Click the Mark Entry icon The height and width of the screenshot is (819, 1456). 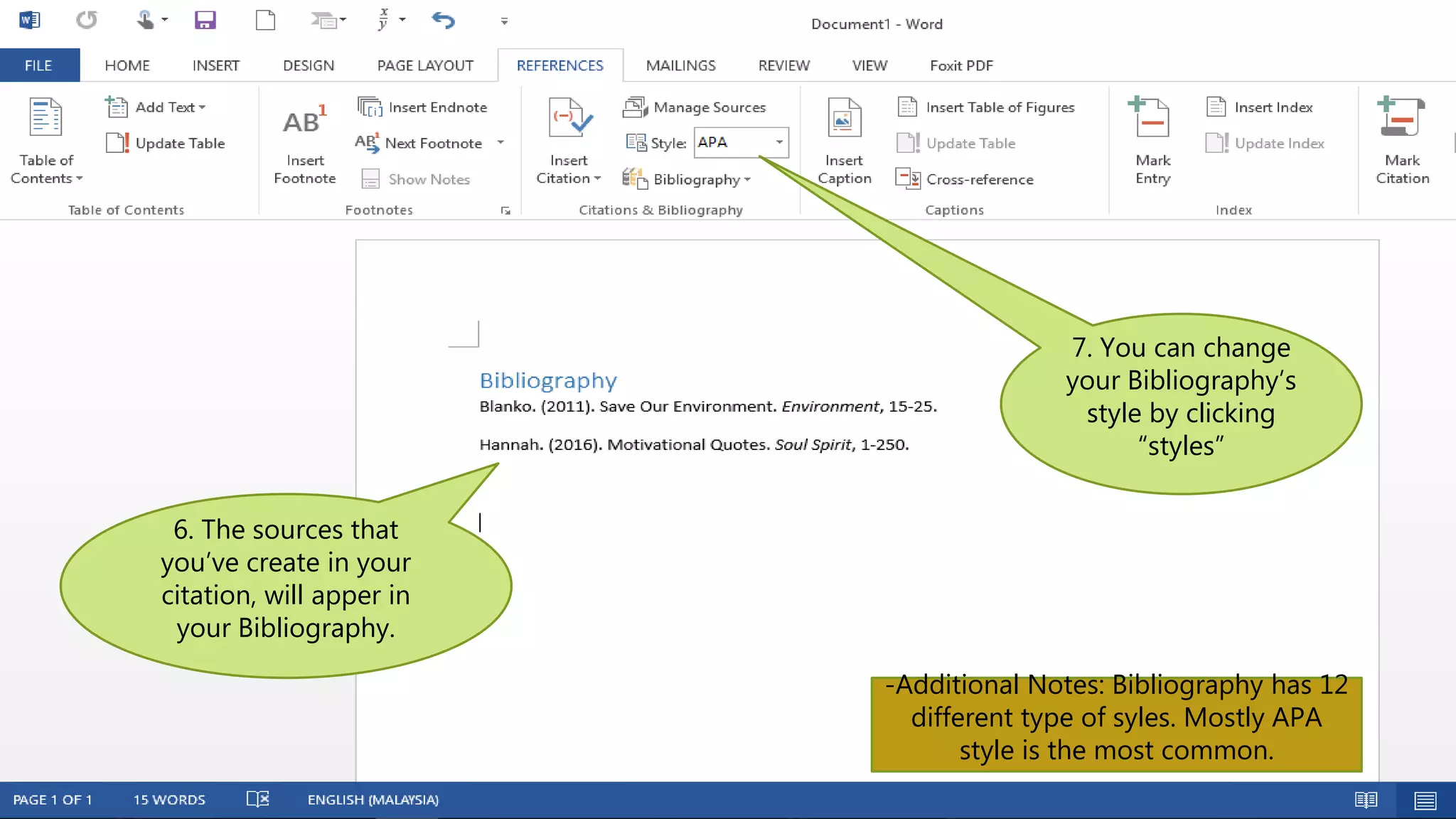[1152, 119]
